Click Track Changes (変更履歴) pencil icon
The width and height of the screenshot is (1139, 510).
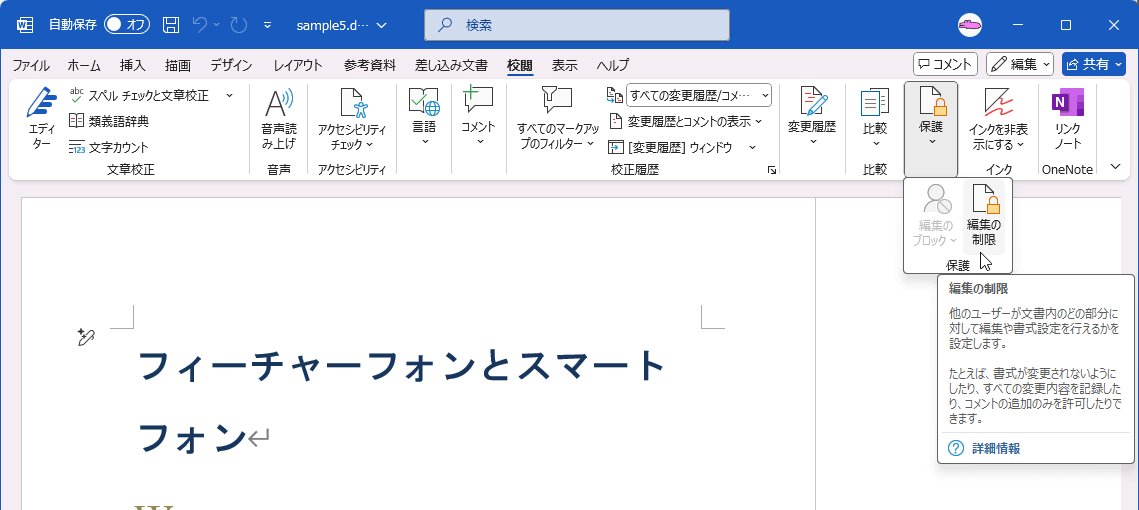[x=811, y=102]
